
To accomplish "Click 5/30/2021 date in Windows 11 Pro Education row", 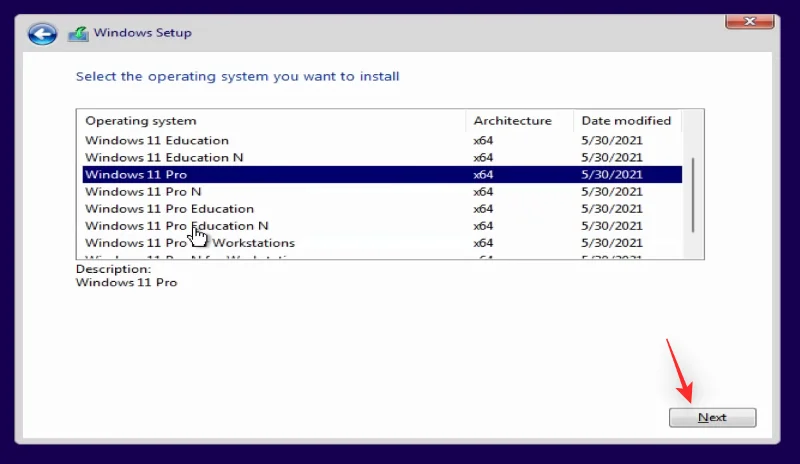I will point(612,209).
